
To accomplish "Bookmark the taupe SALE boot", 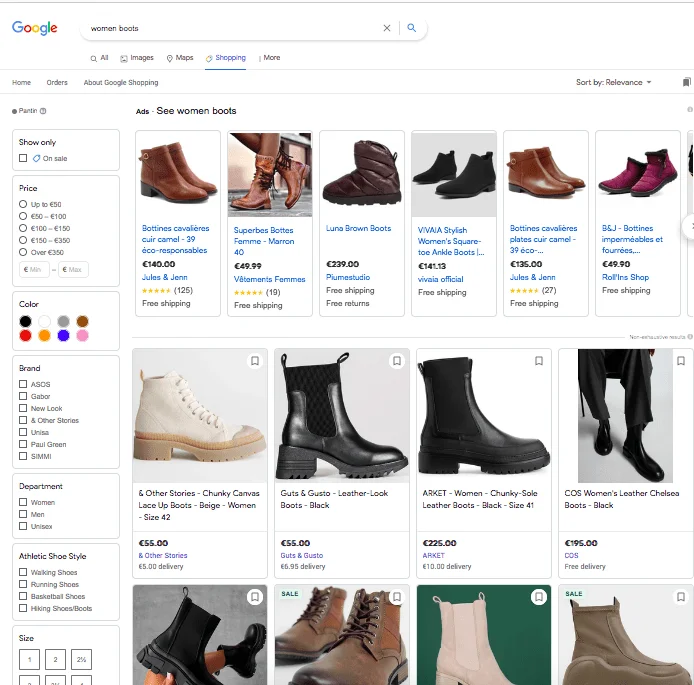I will (x=681, y=597).
